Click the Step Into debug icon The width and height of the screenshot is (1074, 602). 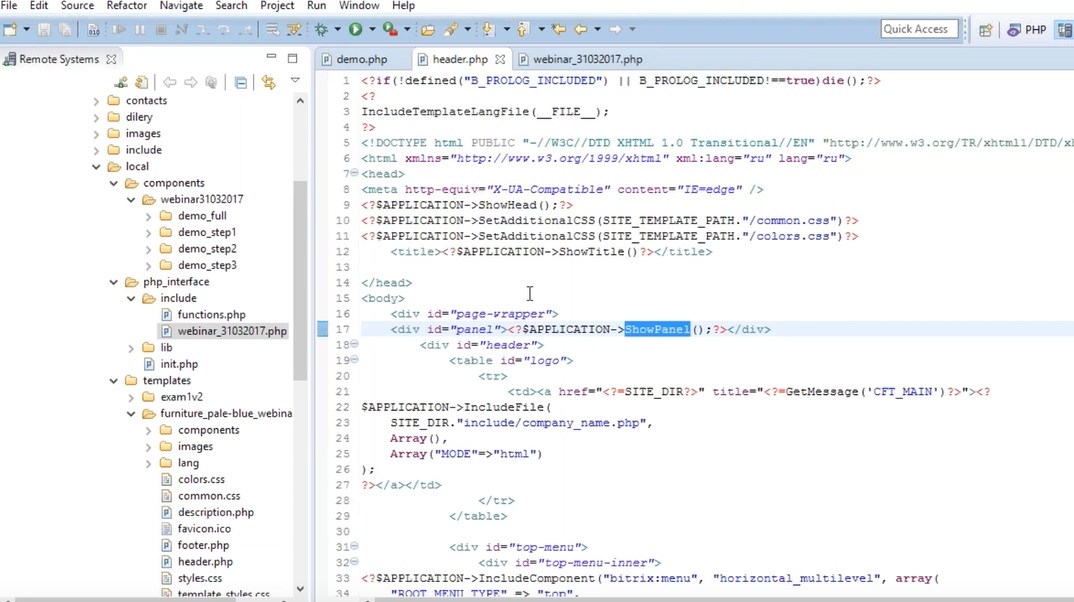(x=203, y=29)
